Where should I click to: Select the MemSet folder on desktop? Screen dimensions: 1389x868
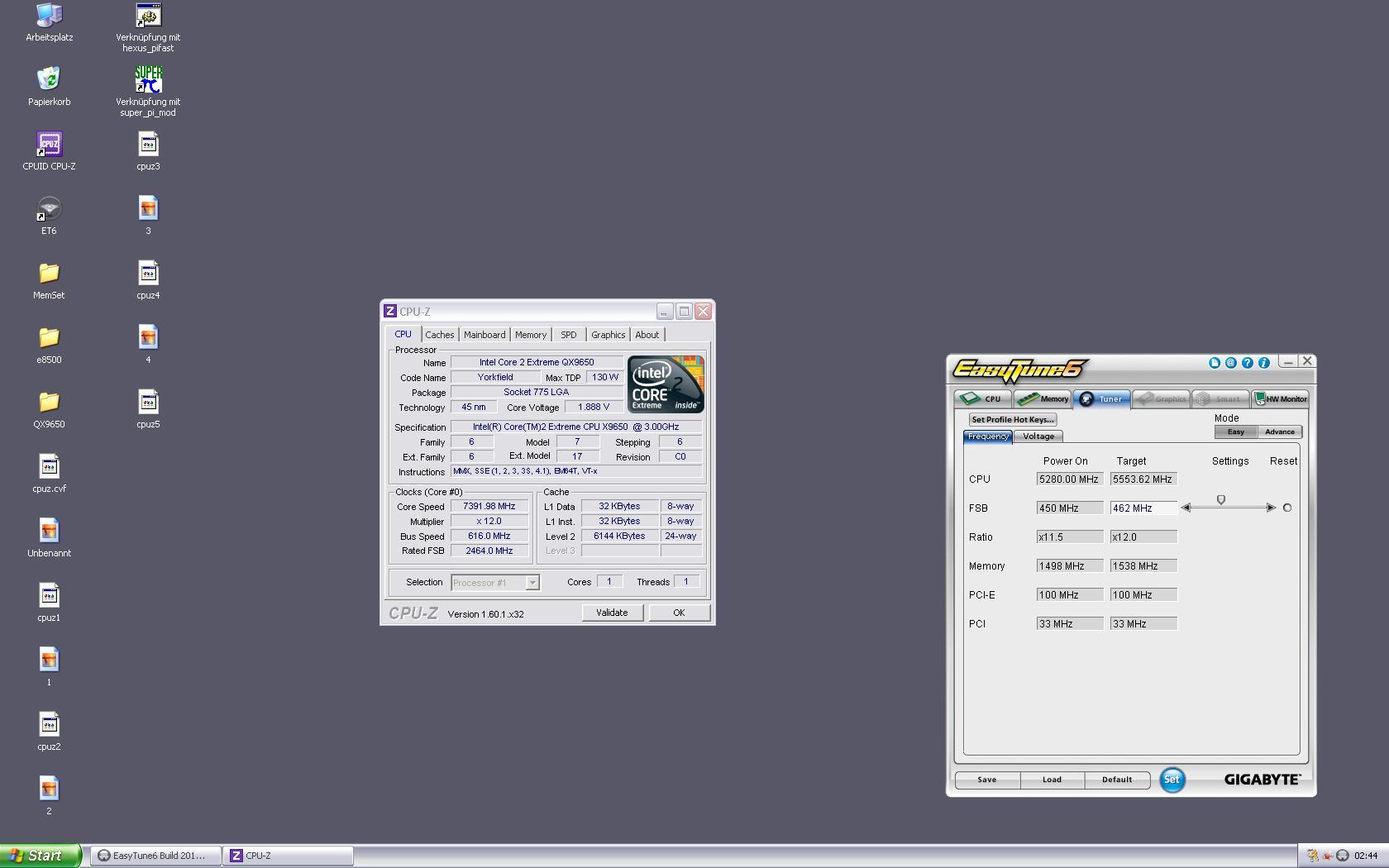(49, 280)
